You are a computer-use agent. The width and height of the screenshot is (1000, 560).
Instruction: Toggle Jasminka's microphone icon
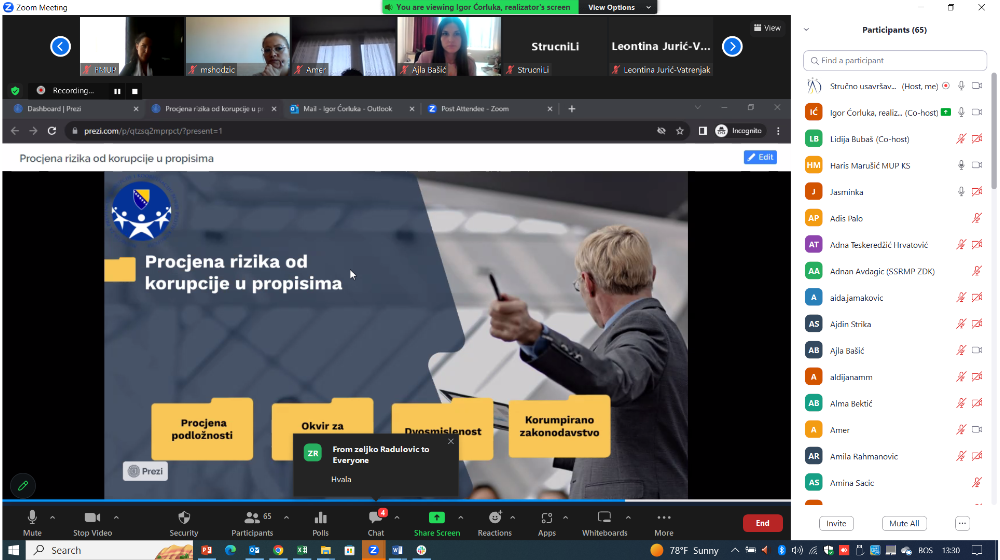[x=961, y=191]
